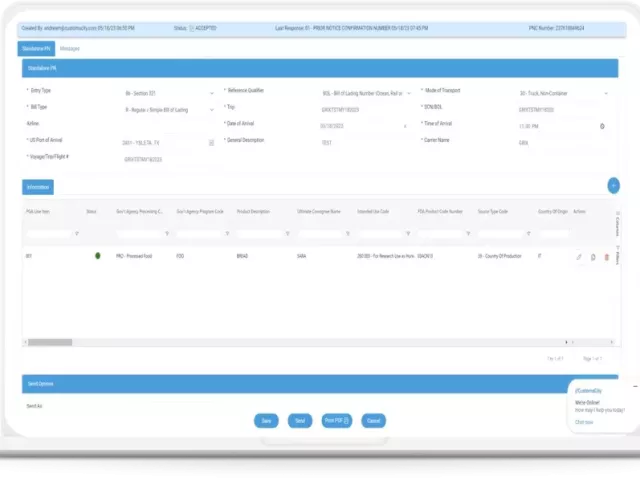640x480 pixels.
Task: Minimize the chat widget with the dash
Action: tap(636, 386)
